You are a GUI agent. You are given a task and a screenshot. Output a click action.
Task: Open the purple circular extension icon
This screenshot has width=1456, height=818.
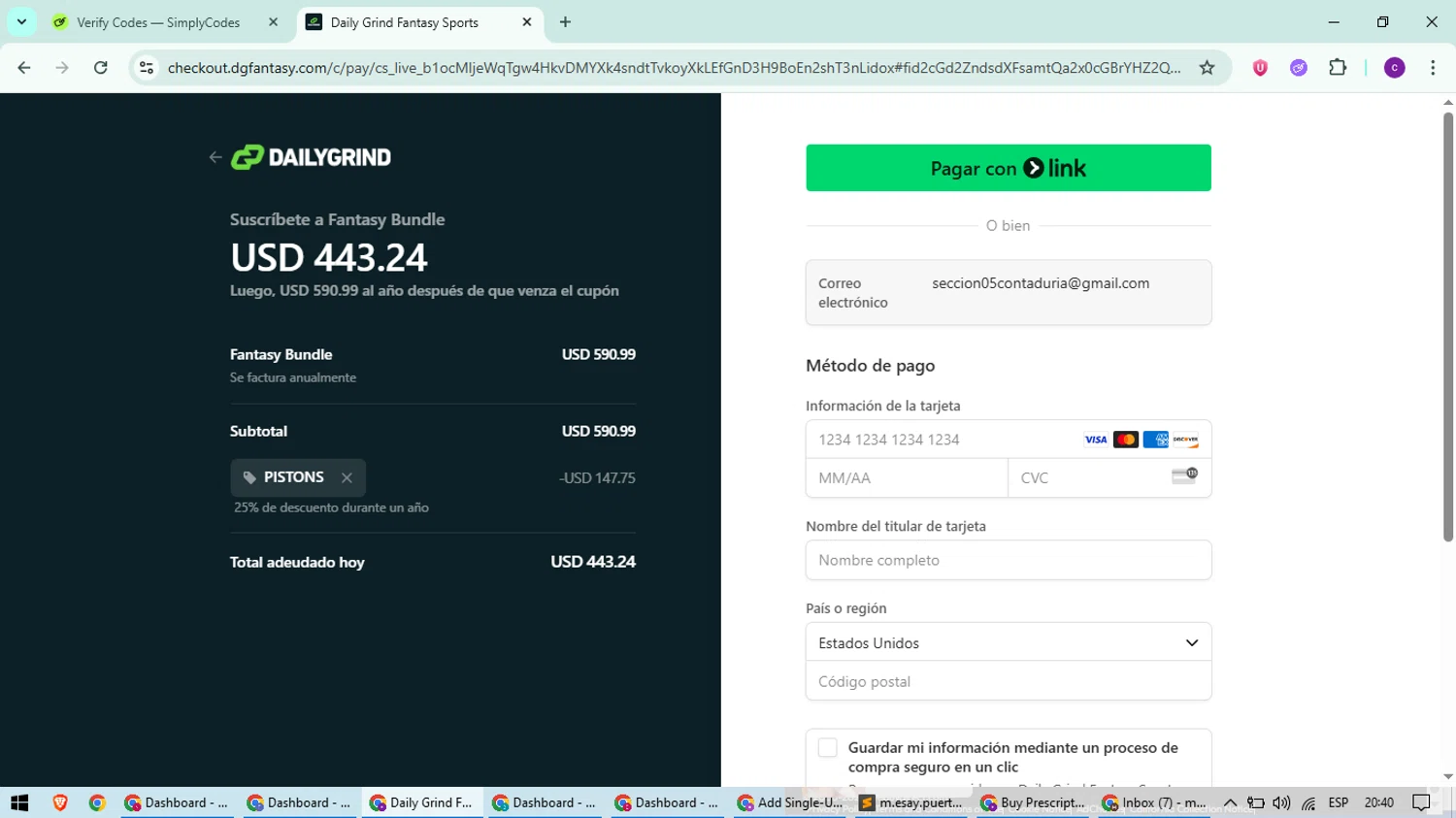1299,67
